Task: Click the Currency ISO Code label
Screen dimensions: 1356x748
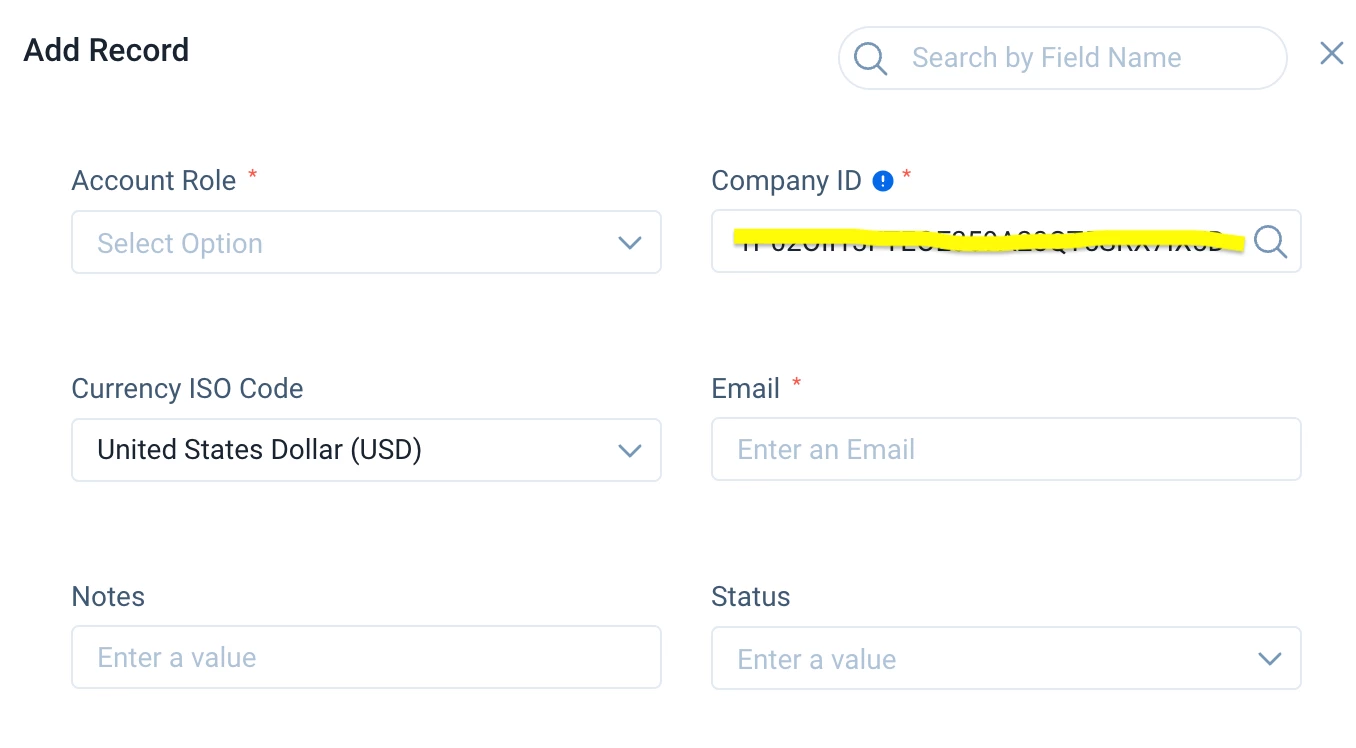Action: 187,389
